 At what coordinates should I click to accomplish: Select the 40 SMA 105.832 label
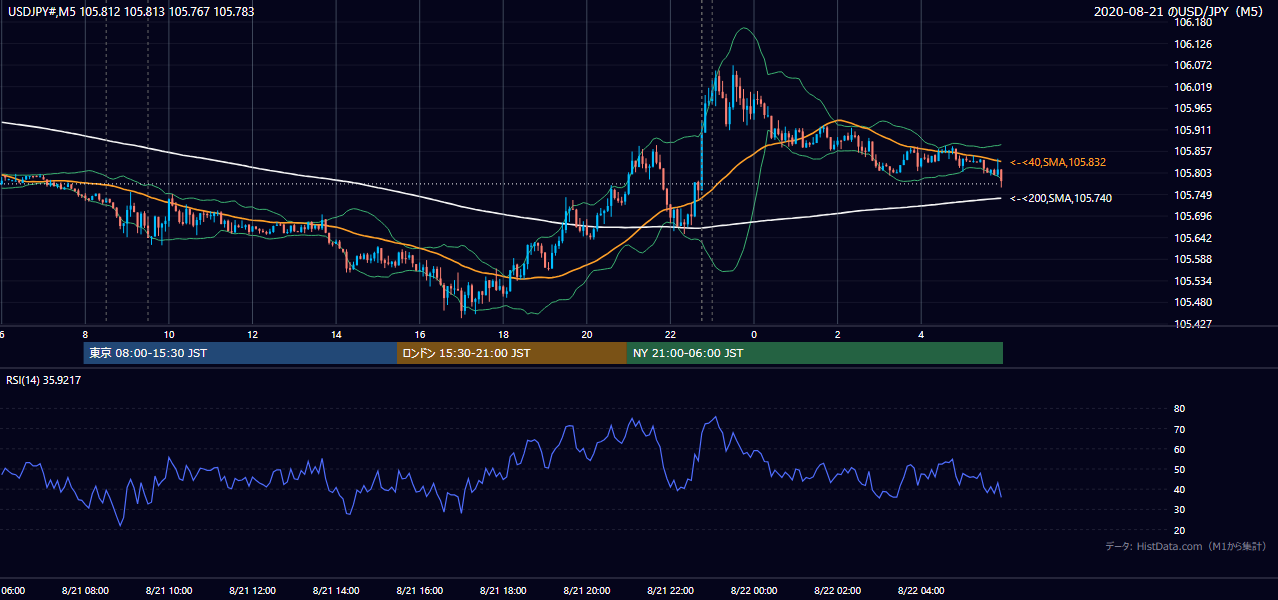pyautogui.click(x=1057, y=162)
